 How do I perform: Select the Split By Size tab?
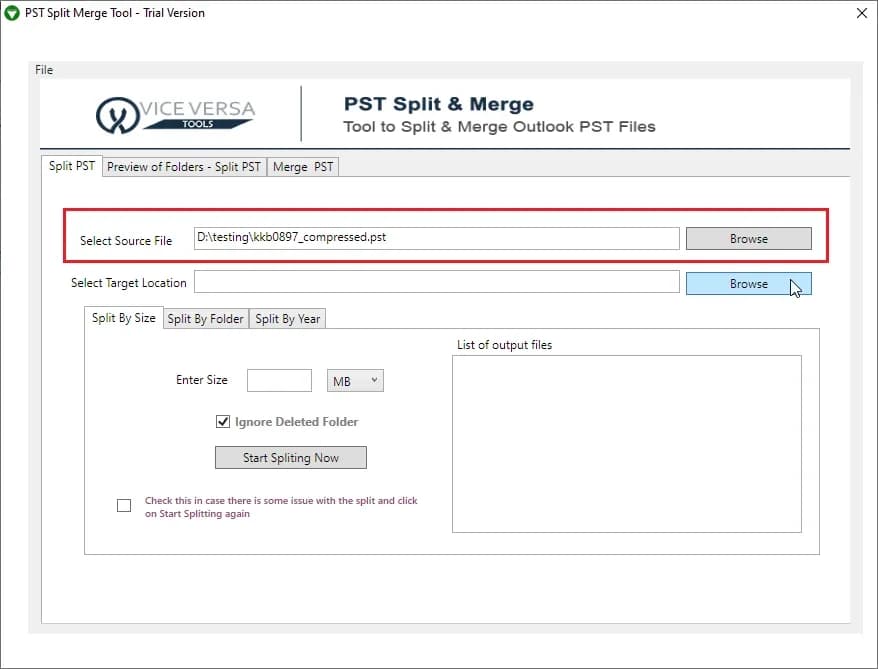click(x=124, y=318)
